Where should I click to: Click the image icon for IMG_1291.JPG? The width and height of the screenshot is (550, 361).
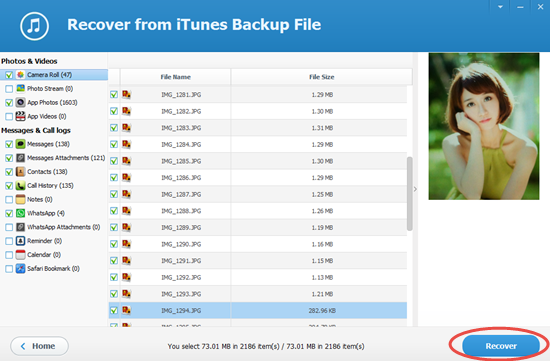tap(126, 260)
